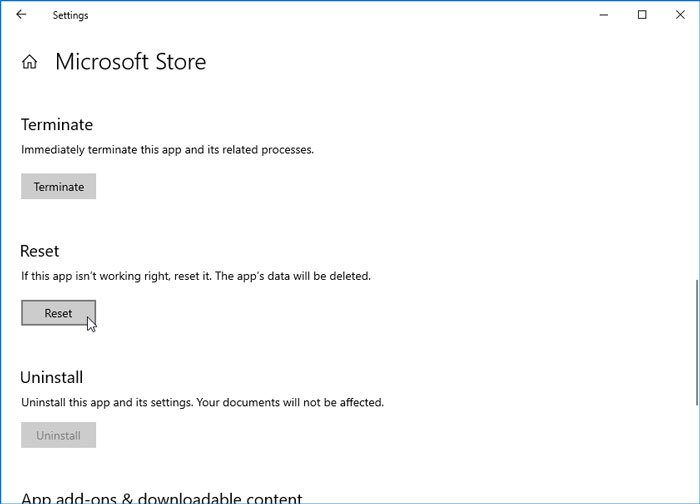Screen dimensions: 700x504
Task: Click the Terminate section heading
Action: (57, 125)
